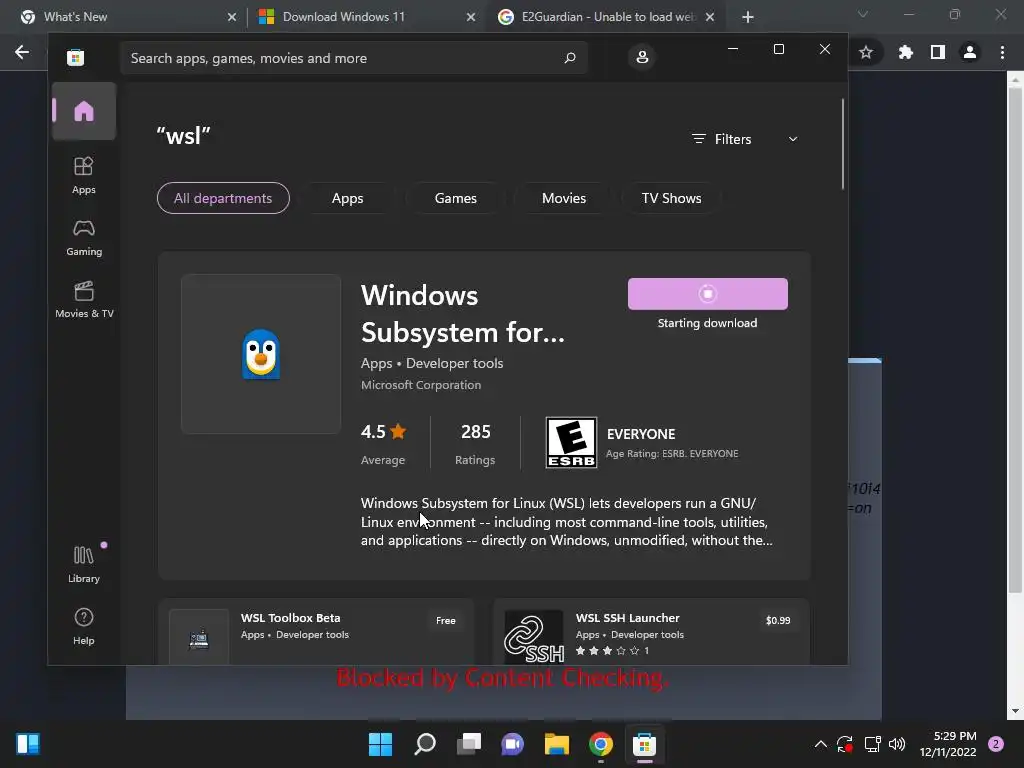Screen dimensions: 1024x768
Task: Open the Home section in Store sidebar
Action: coord(84,111)
